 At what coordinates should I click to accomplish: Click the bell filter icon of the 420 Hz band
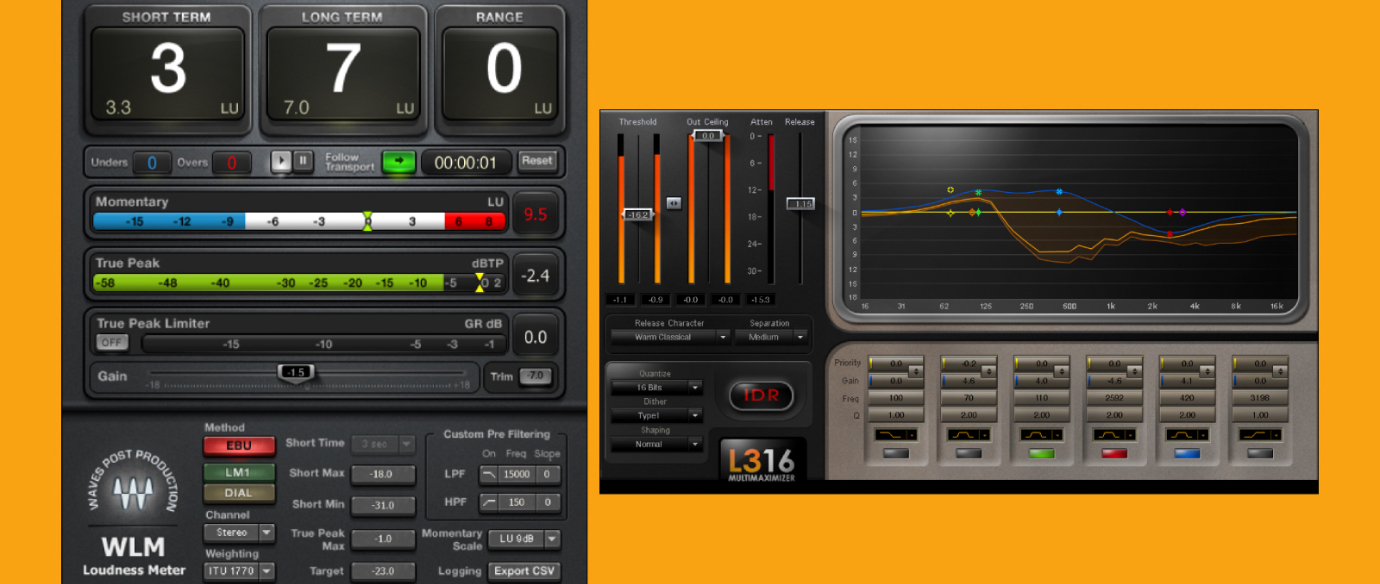click(x=1185, y=435)
